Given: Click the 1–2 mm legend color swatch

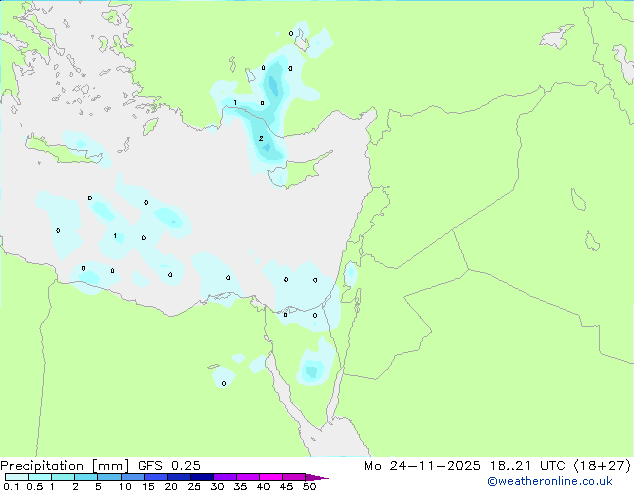Looking at the screenshot, I should tap(63, 477).
